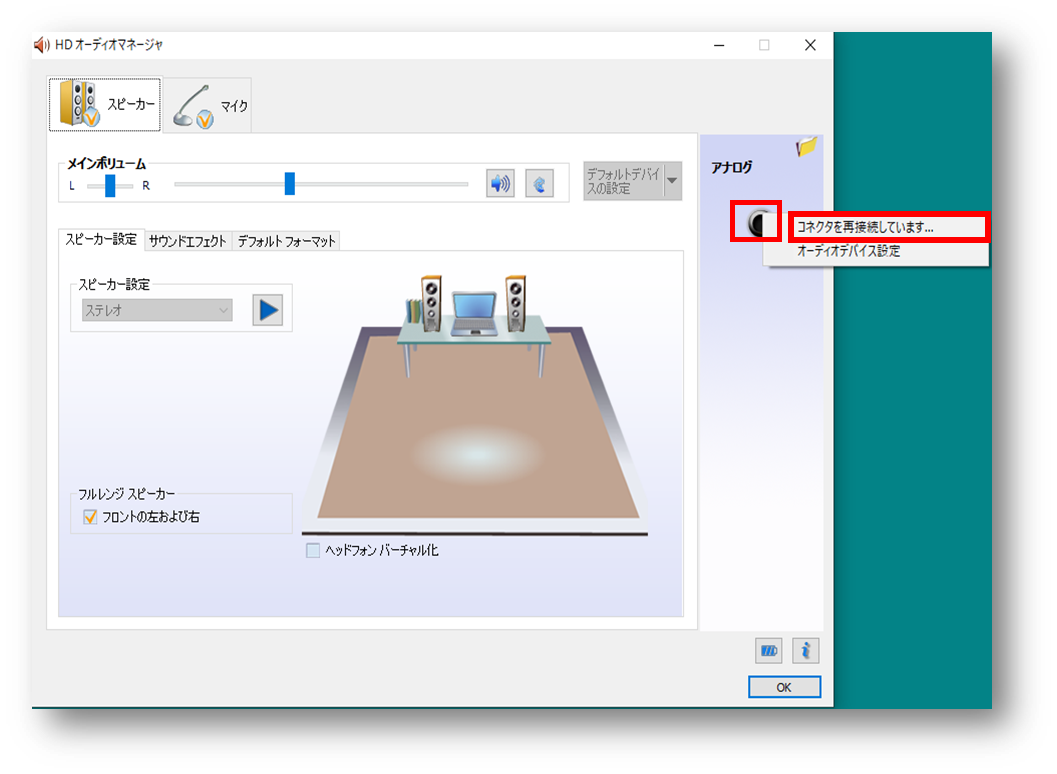The image size is (1057, 774).
Task: Toggle the フロントの左および右 checkbox
Action: (x=90, y=517)
